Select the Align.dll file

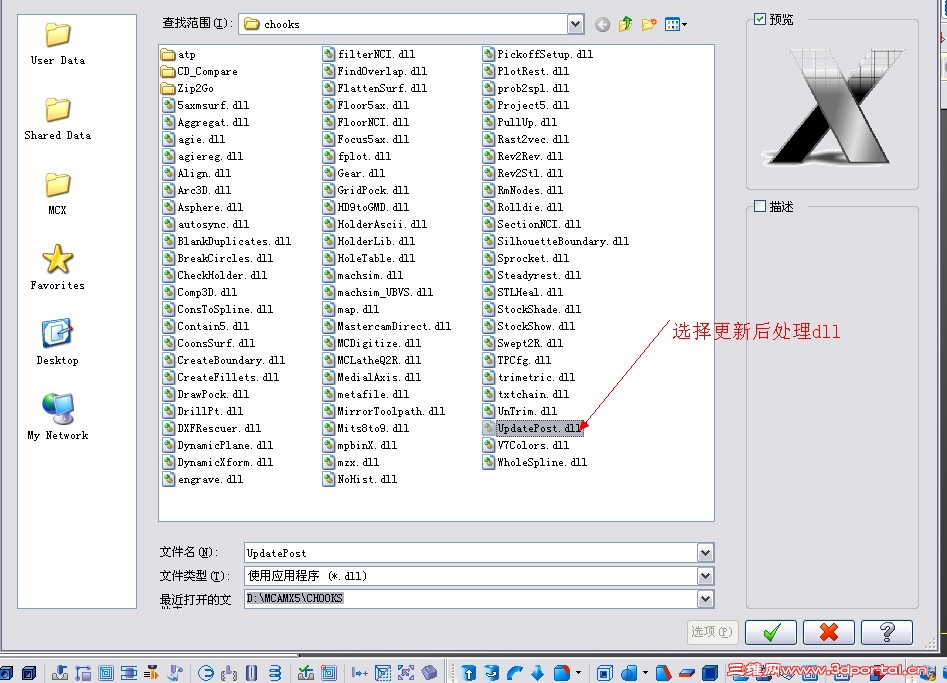tap(197, 173)
